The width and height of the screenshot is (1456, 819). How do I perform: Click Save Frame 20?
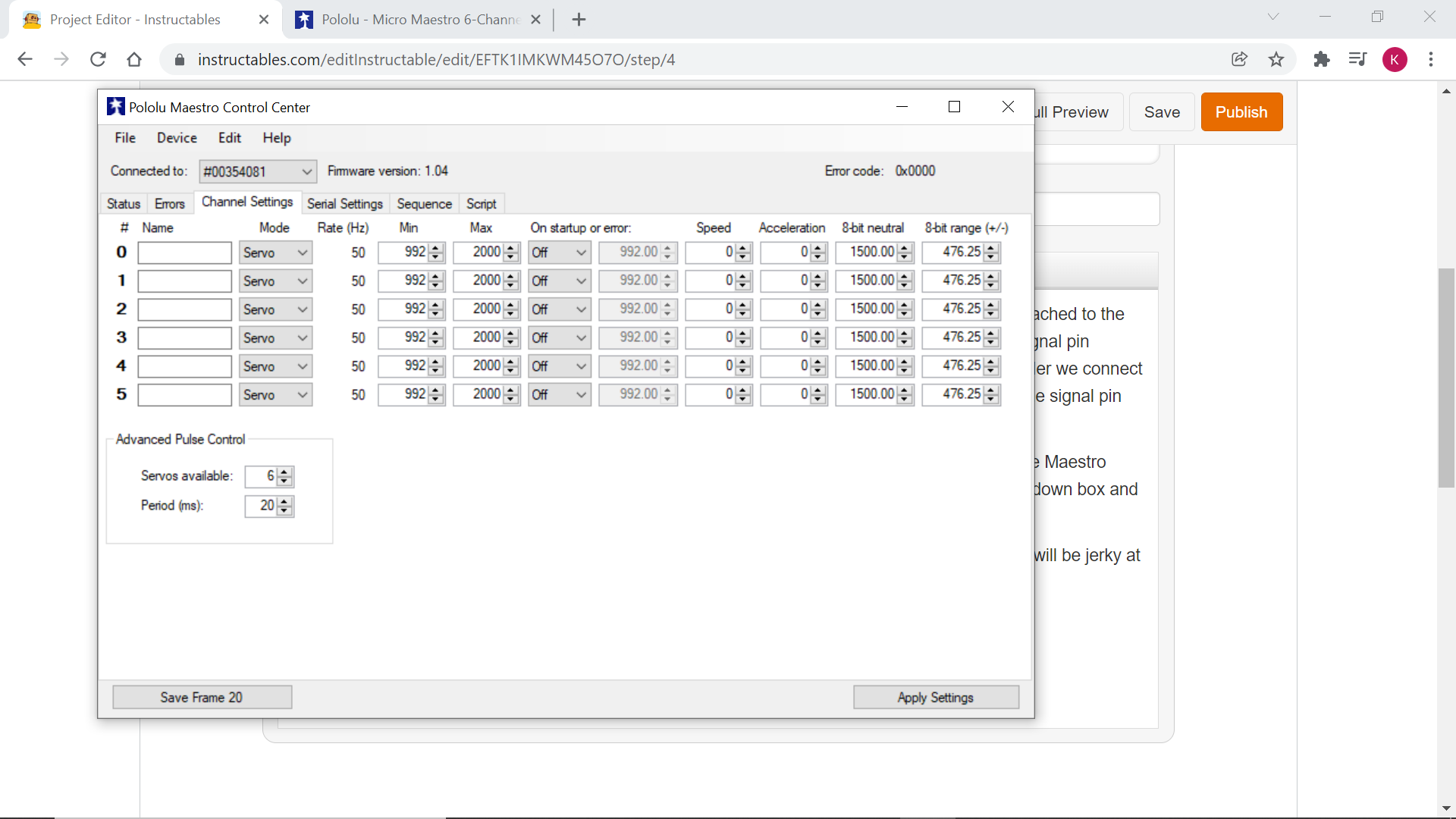point(202,697)
